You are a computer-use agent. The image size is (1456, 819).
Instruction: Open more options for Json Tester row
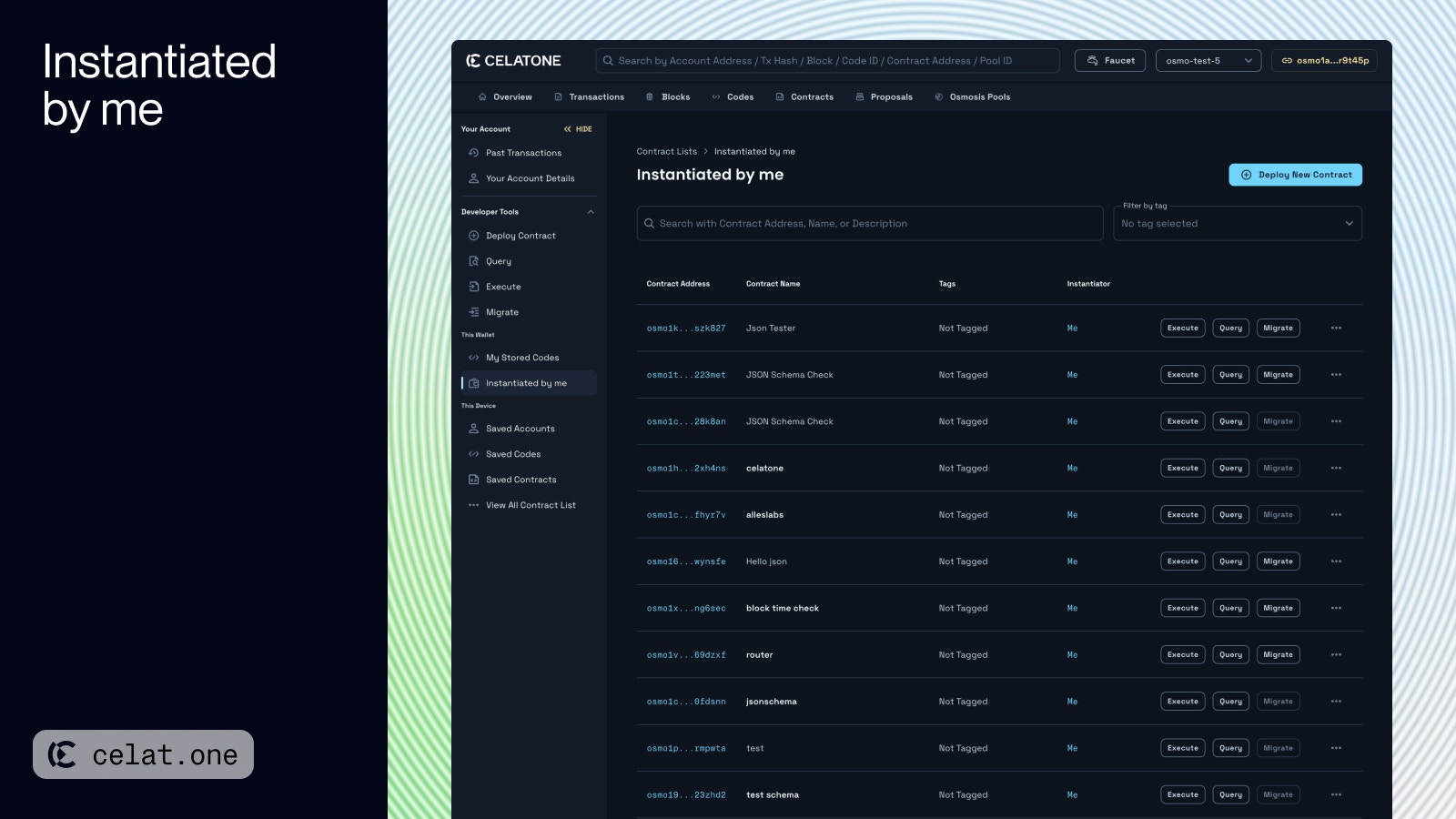(1336, 328)
